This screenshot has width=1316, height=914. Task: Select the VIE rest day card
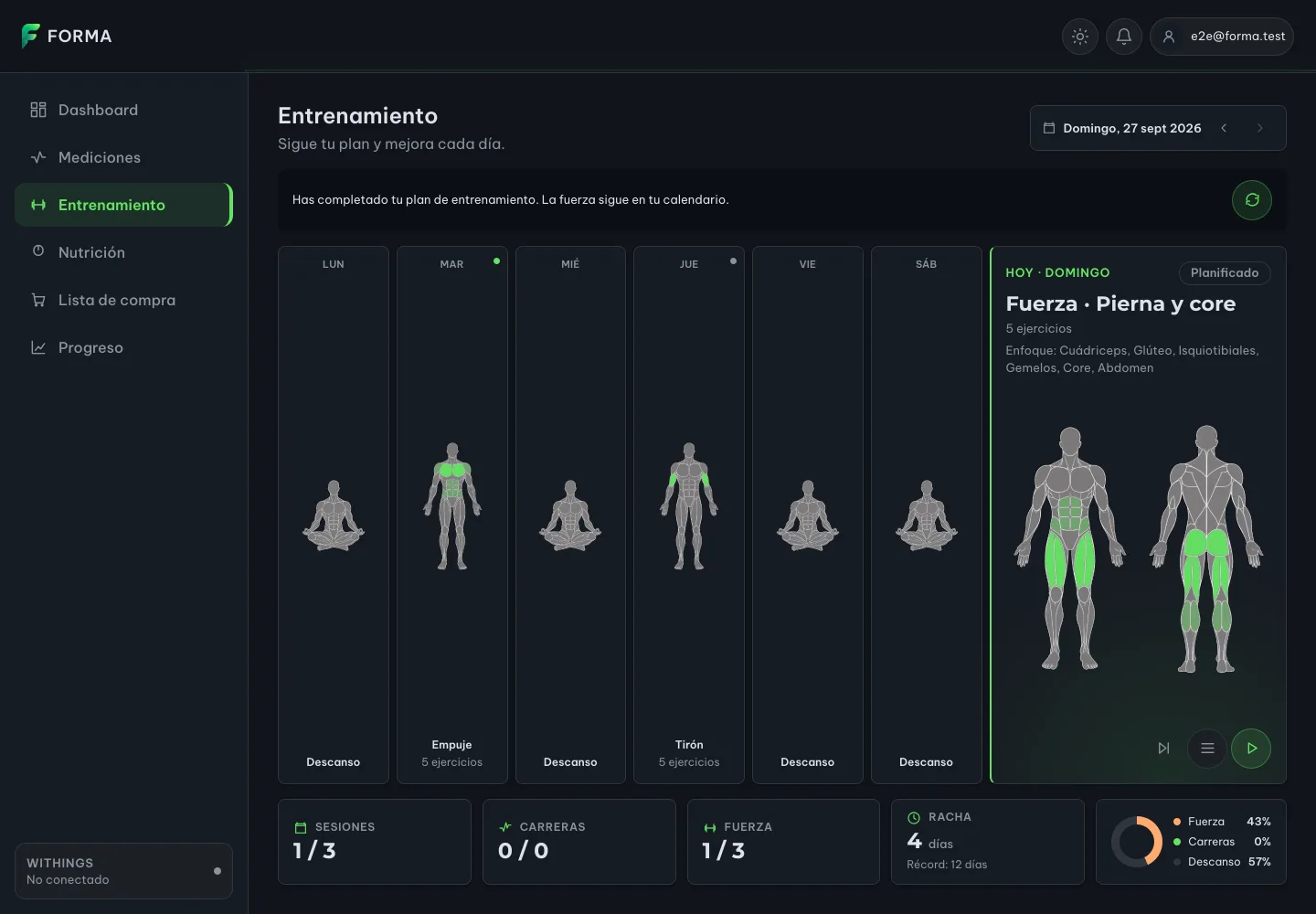pyautogui.click(x=808, y=515)
